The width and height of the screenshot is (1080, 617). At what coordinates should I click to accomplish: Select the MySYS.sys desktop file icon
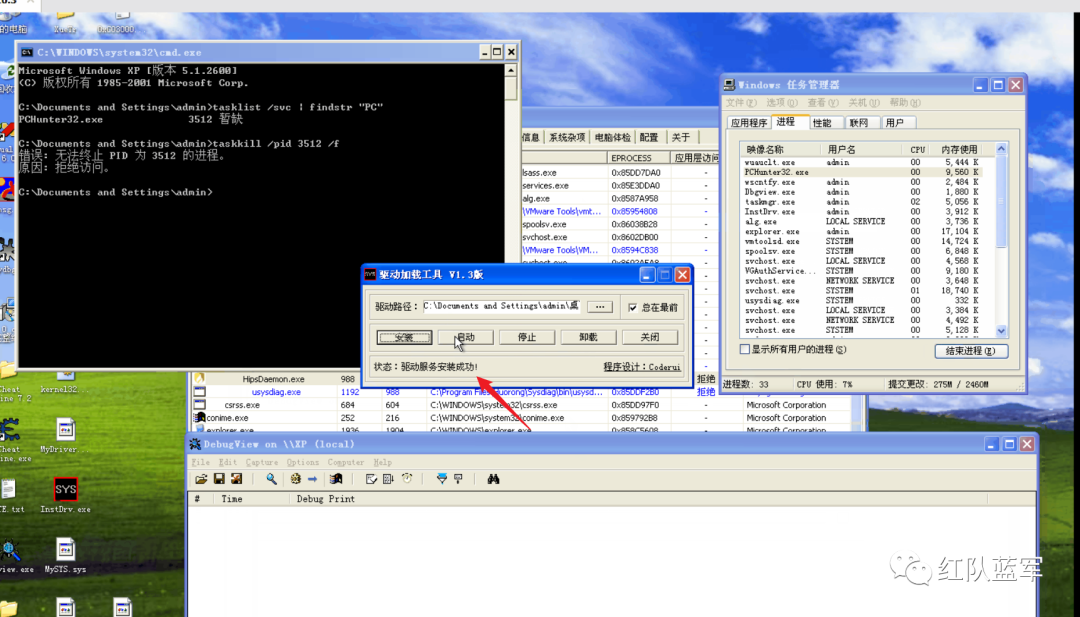tap(65, 556)
